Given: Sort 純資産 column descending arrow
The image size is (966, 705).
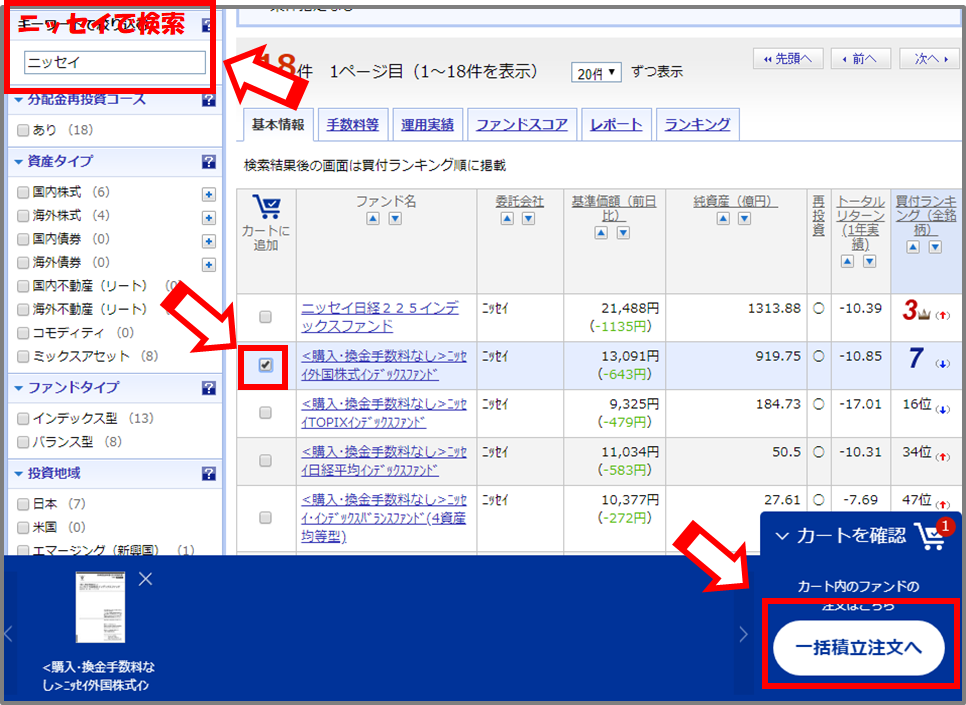Looking at the screenshot, I should pyautogui.click(x=744, y=219).
